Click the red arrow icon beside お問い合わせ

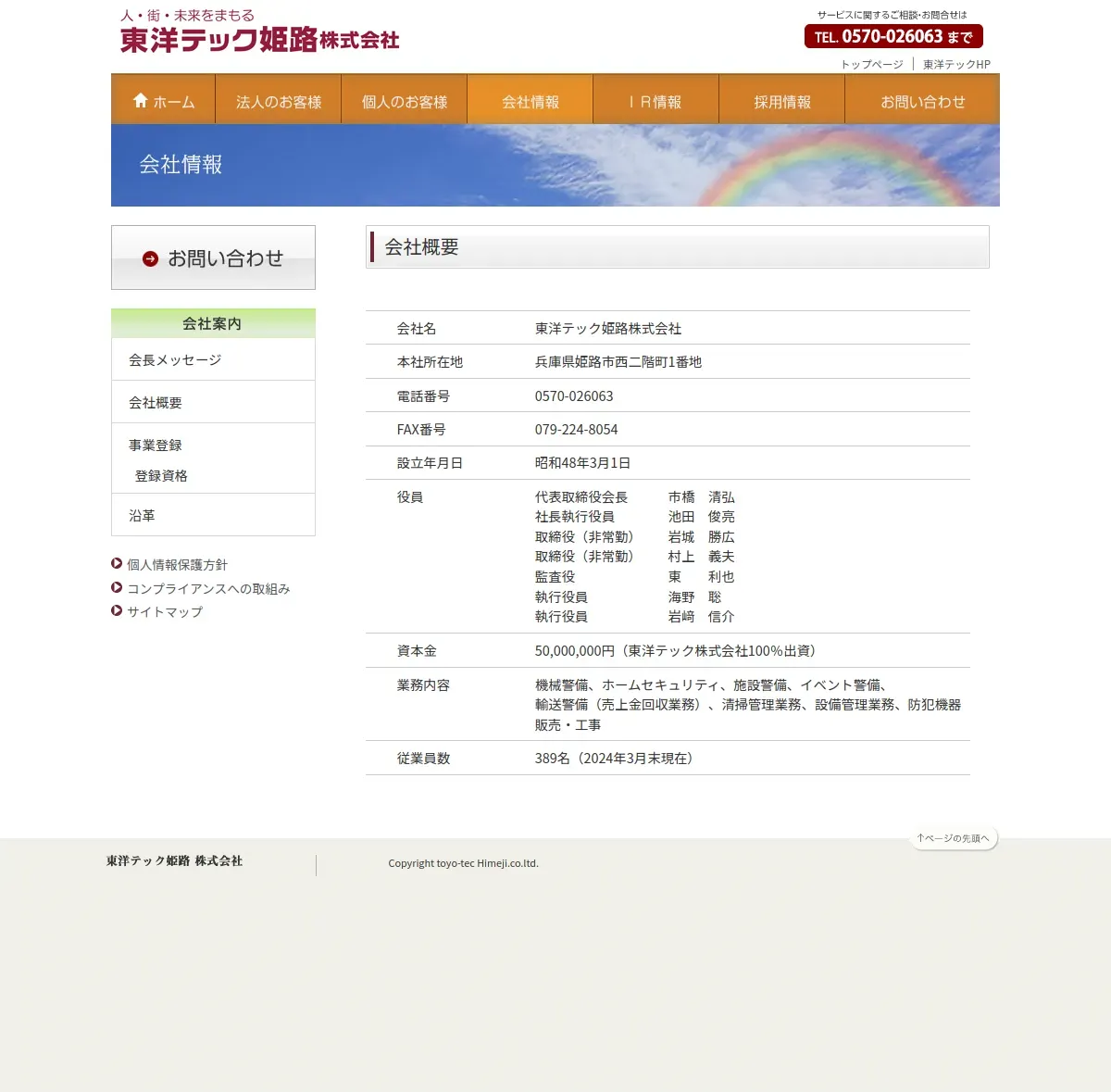(150, 258)
